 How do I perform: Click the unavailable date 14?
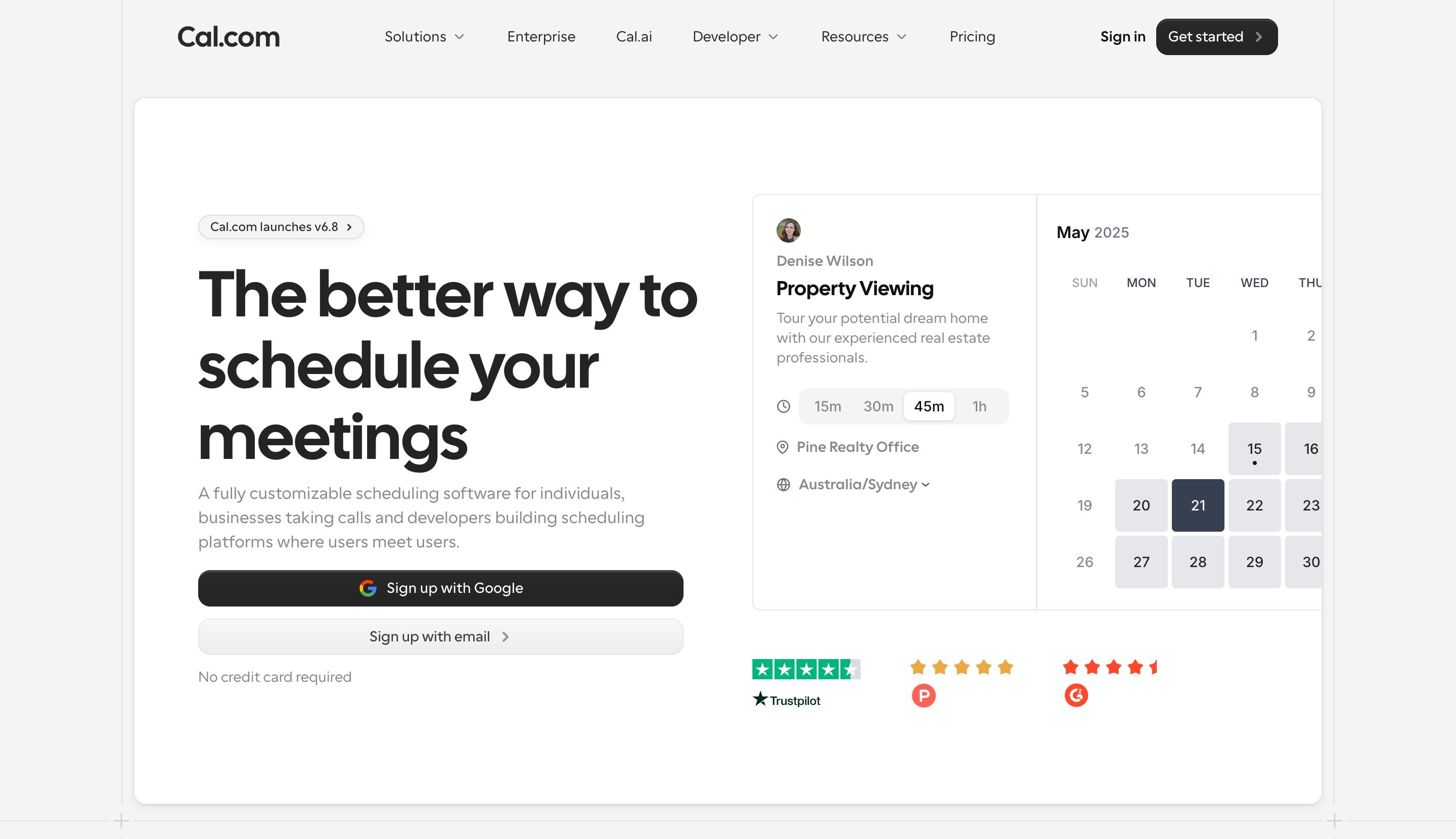point(1198,449)
